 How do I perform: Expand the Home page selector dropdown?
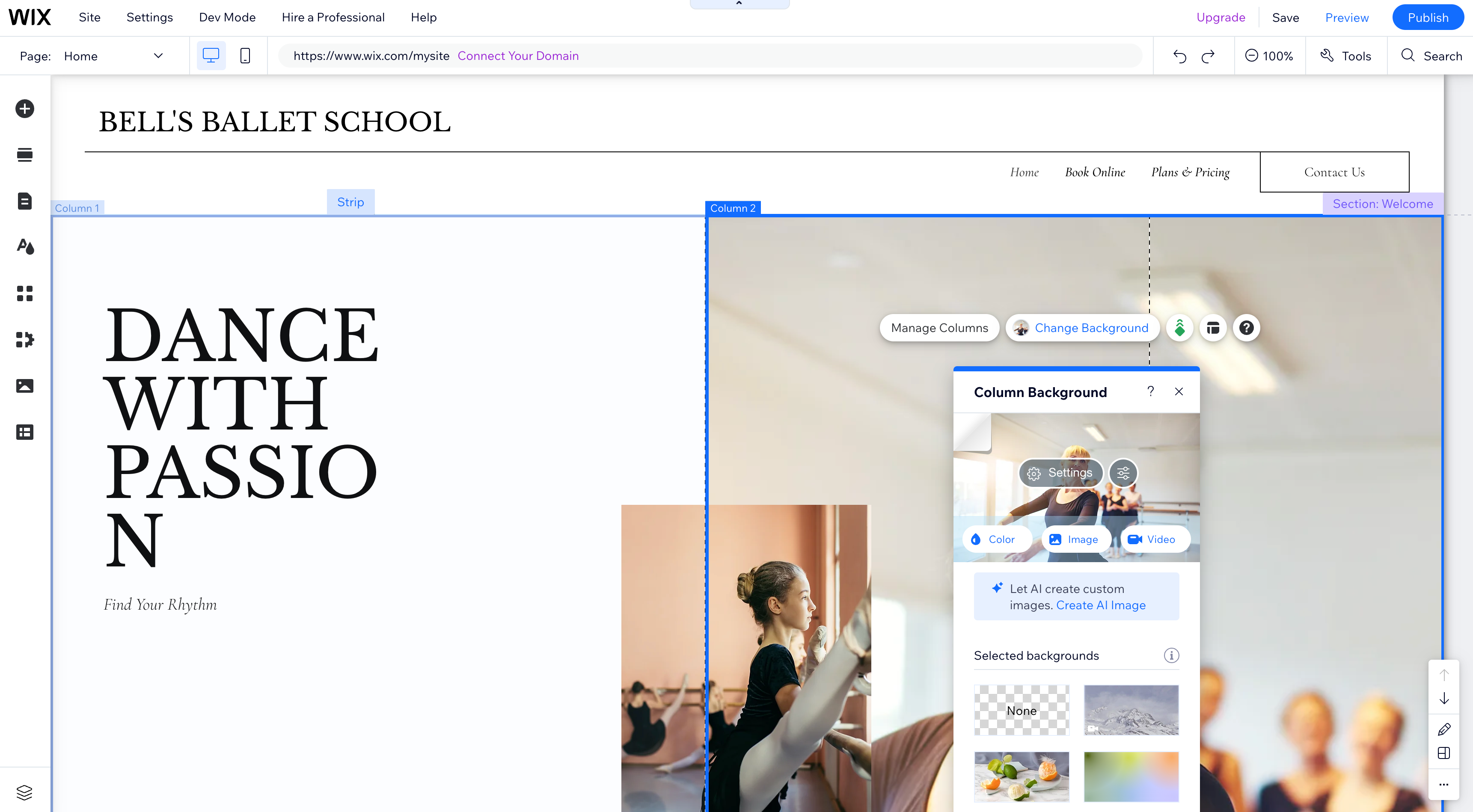click(159, 55)
